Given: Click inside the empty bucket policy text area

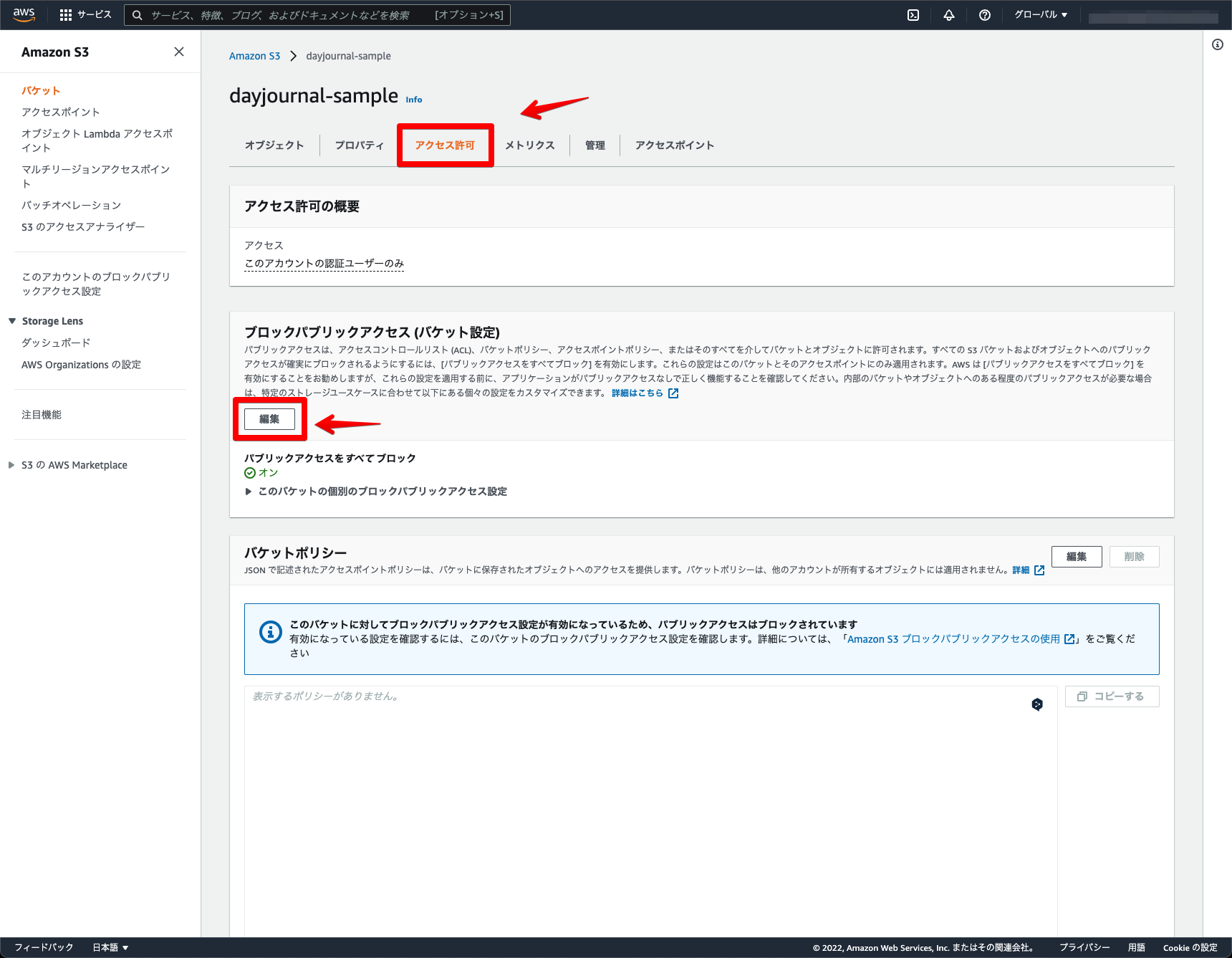Looking at the screenshot, I should point(651,810).
